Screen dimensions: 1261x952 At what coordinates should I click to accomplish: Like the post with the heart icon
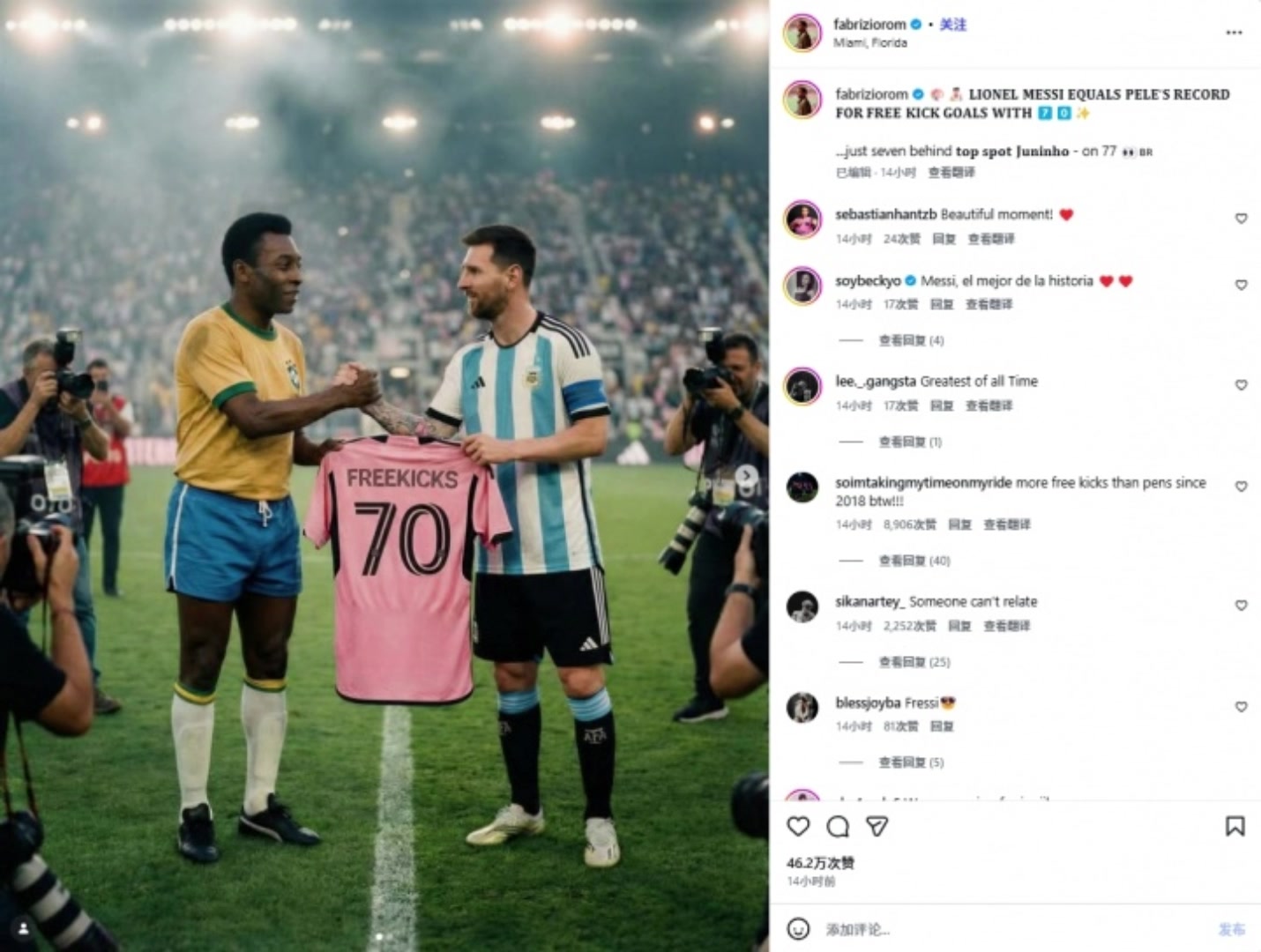point(798,826)
